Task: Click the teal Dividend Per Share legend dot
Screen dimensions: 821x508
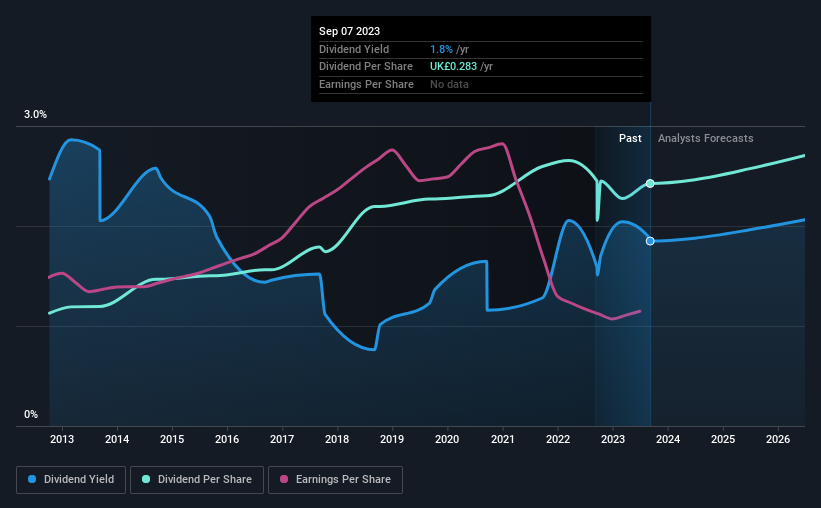Action: [x=146, y=479]
